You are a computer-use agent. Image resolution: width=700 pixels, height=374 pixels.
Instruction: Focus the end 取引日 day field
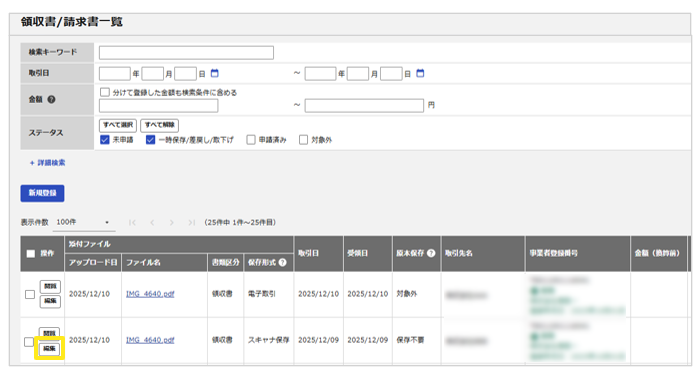pos(392,74)
